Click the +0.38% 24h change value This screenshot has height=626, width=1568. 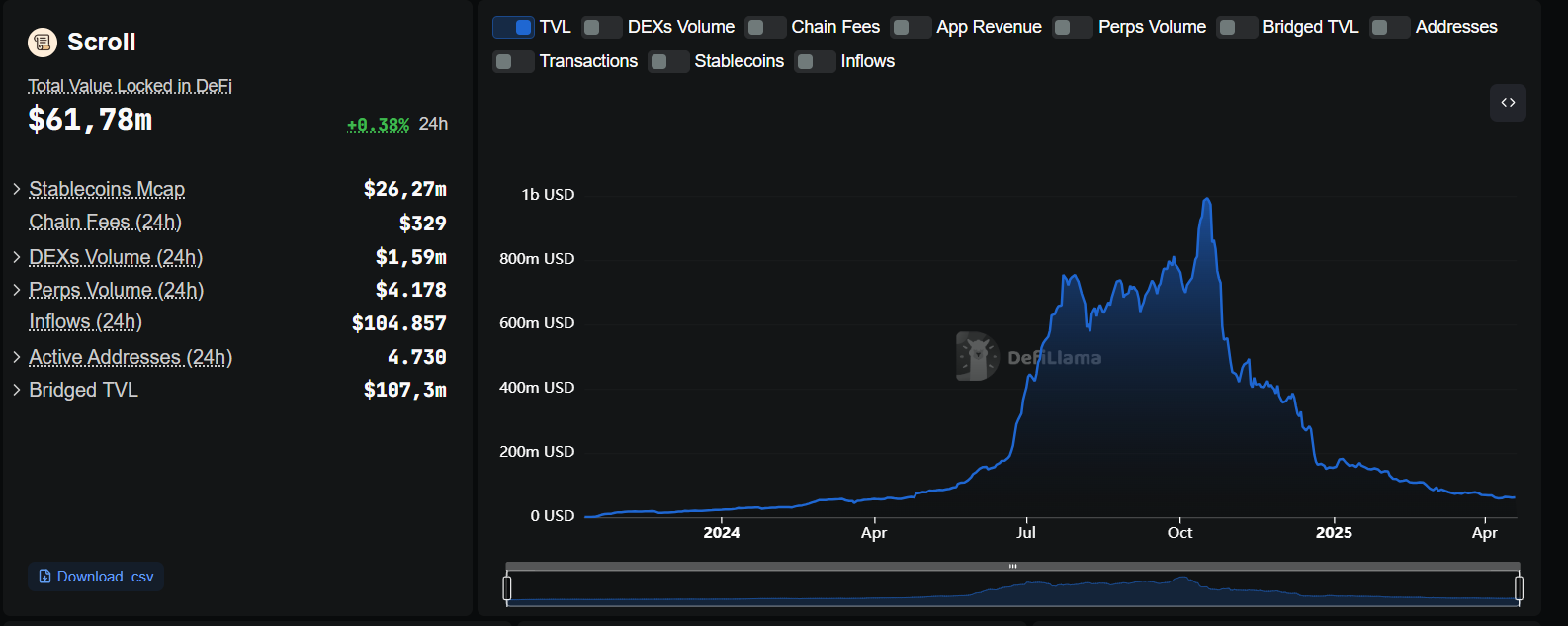click(x=378, y=124)
